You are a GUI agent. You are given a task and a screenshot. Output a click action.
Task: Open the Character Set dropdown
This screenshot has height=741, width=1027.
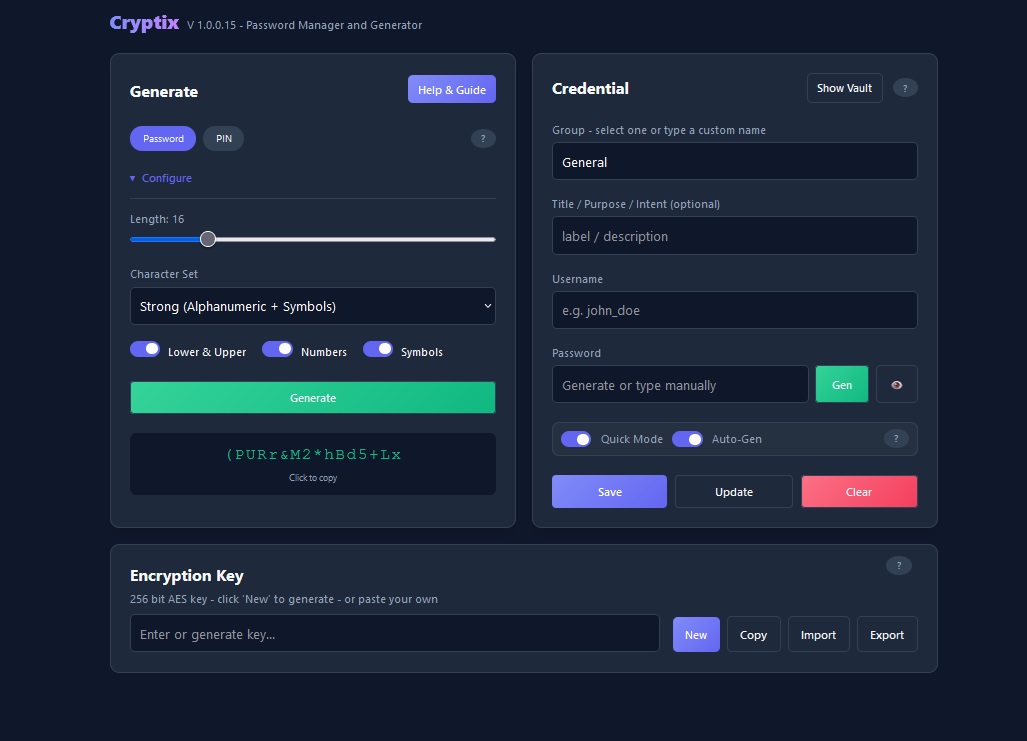pos(312,305)
